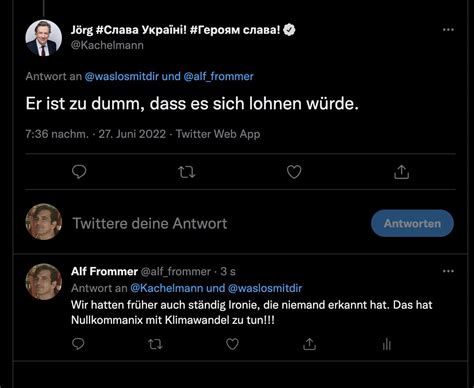This screenshot has height=388, width=474.
Task: Open tweet timestamp 7:36 nachm. 27. Juni 2022
Action: click(95, 134)
